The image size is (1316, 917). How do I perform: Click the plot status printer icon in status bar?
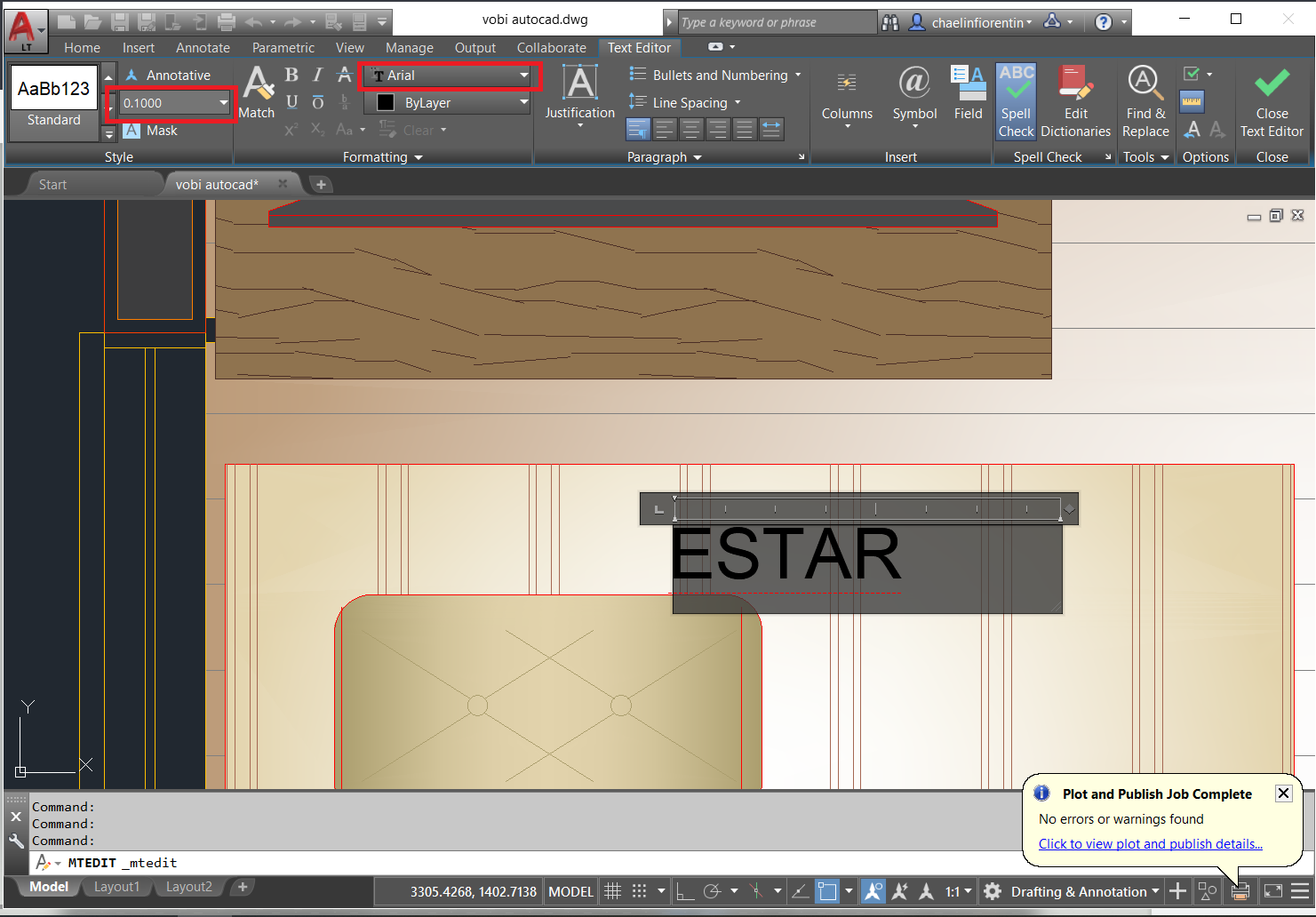click(x=1240, y=891)
